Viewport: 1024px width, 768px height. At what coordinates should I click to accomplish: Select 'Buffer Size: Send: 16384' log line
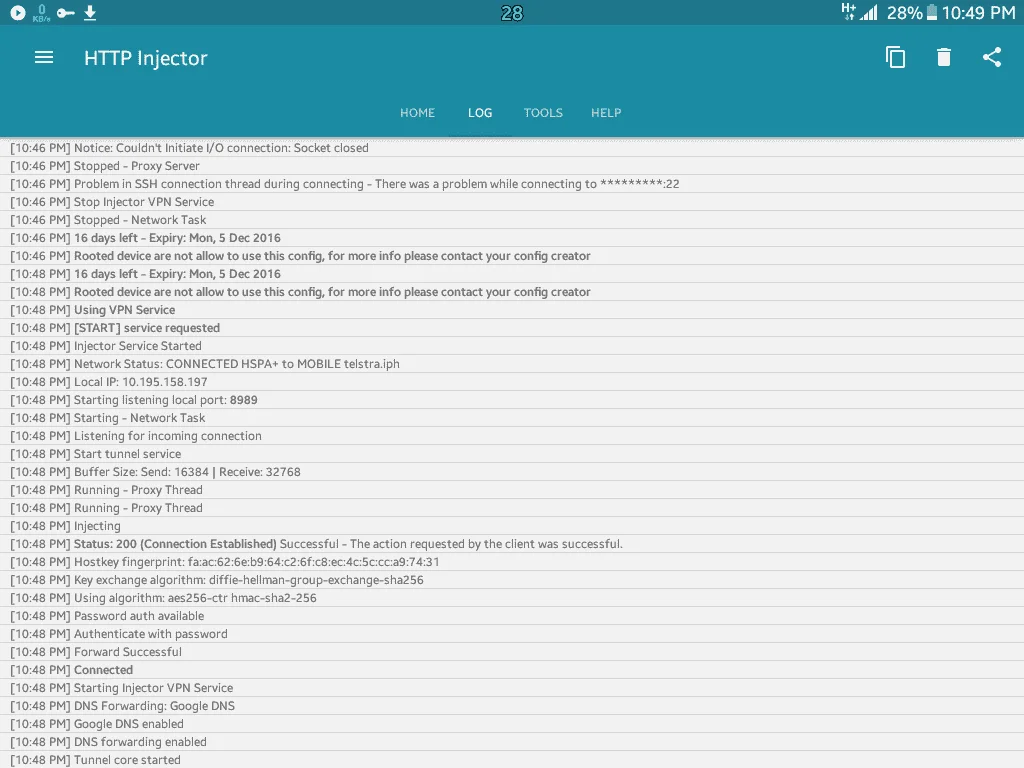coord(512,472)
